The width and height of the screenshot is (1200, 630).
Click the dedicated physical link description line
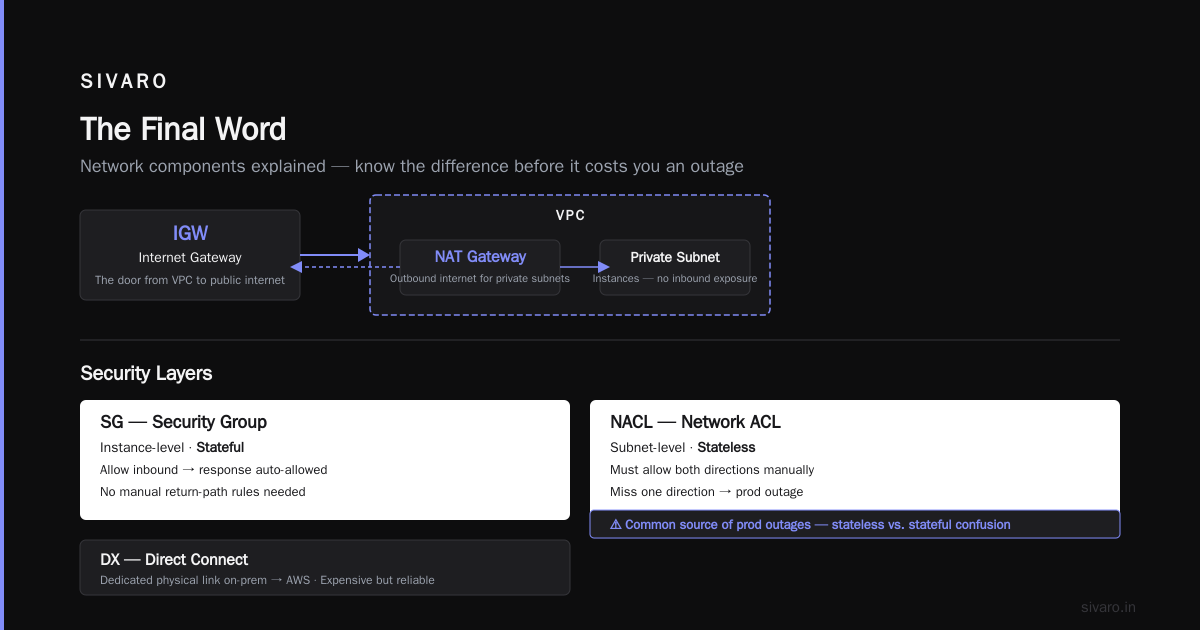[267, 580]
